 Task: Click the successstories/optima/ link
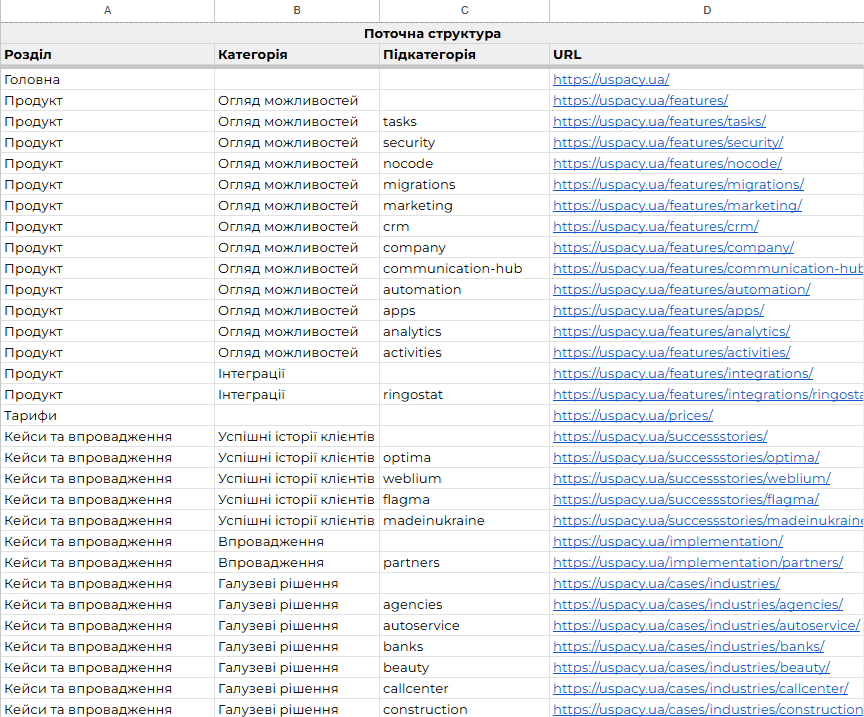pos(686,457)
